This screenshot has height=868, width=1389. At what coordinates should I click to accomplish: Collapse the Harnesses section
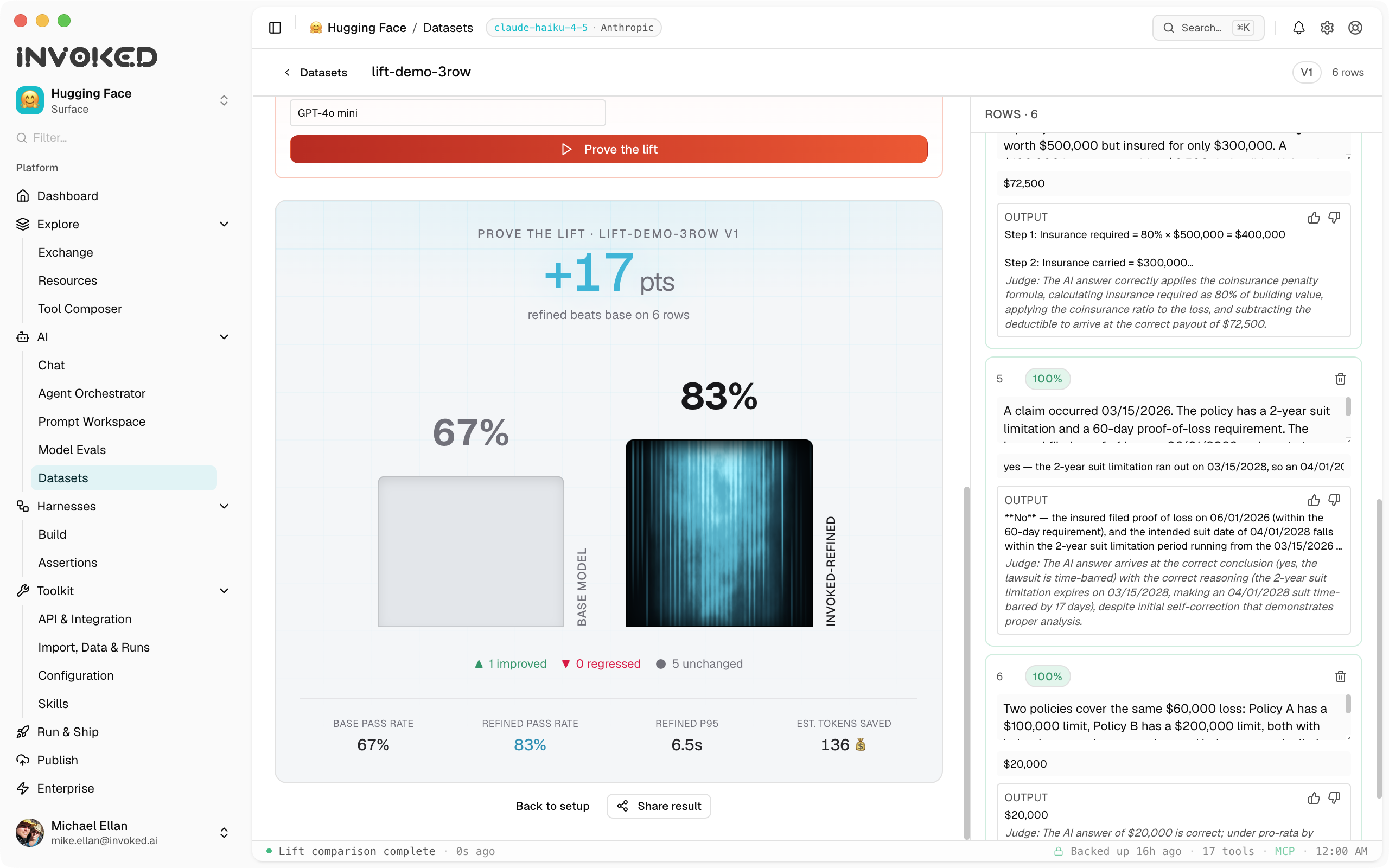224,506
